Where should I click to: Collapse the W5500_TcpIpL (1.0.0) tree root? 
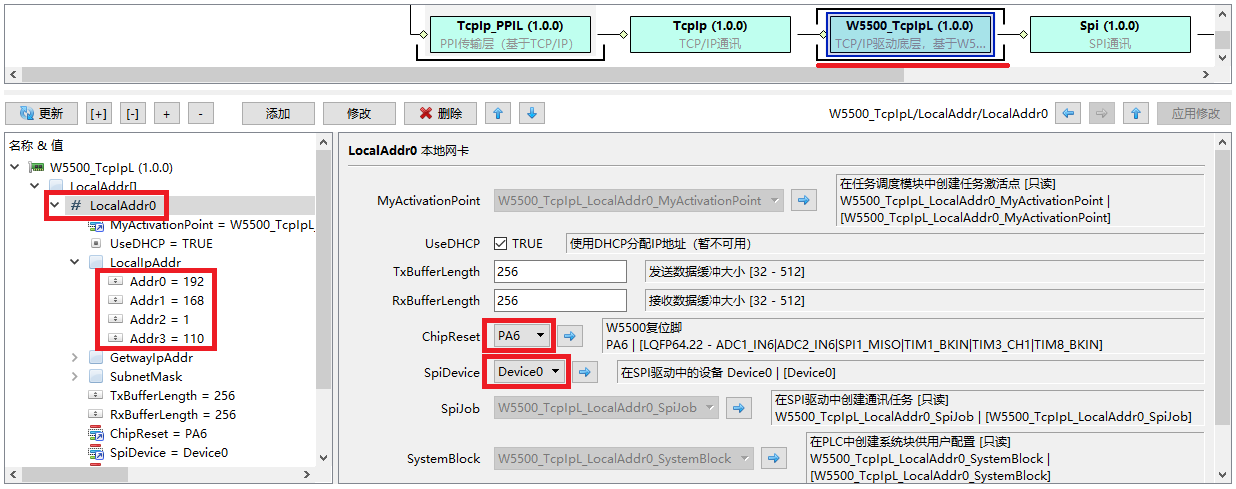click(14, 167)
